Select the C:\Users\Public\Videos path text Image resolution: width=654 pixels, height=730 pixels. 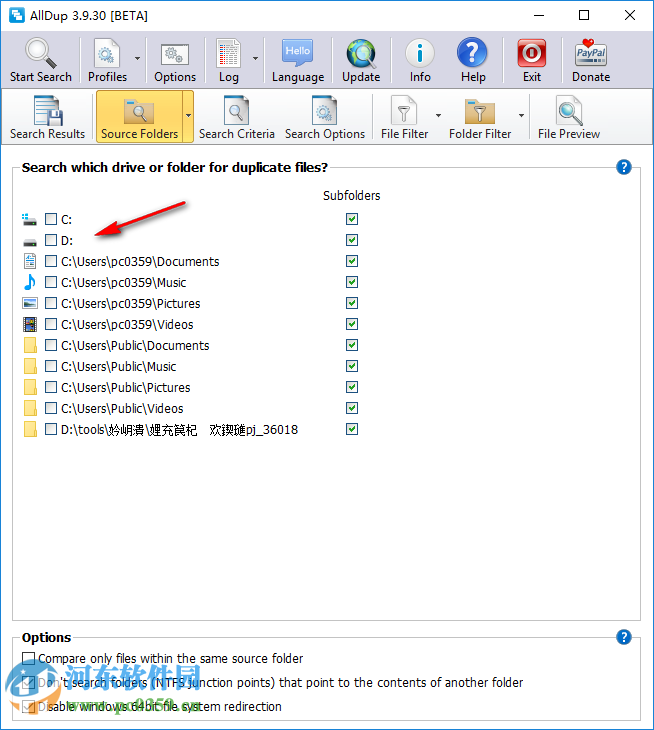122,408
